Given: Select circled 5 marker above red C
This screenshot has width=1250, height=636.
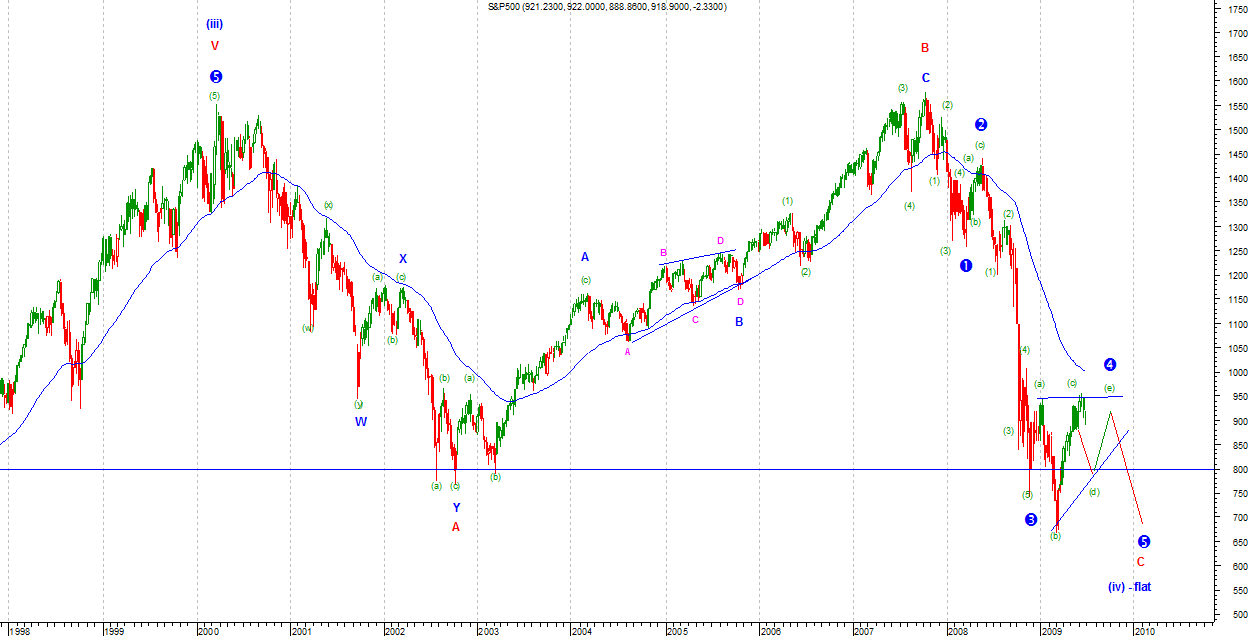Looking at the screenshot, I should click(x=1144, y=542).
